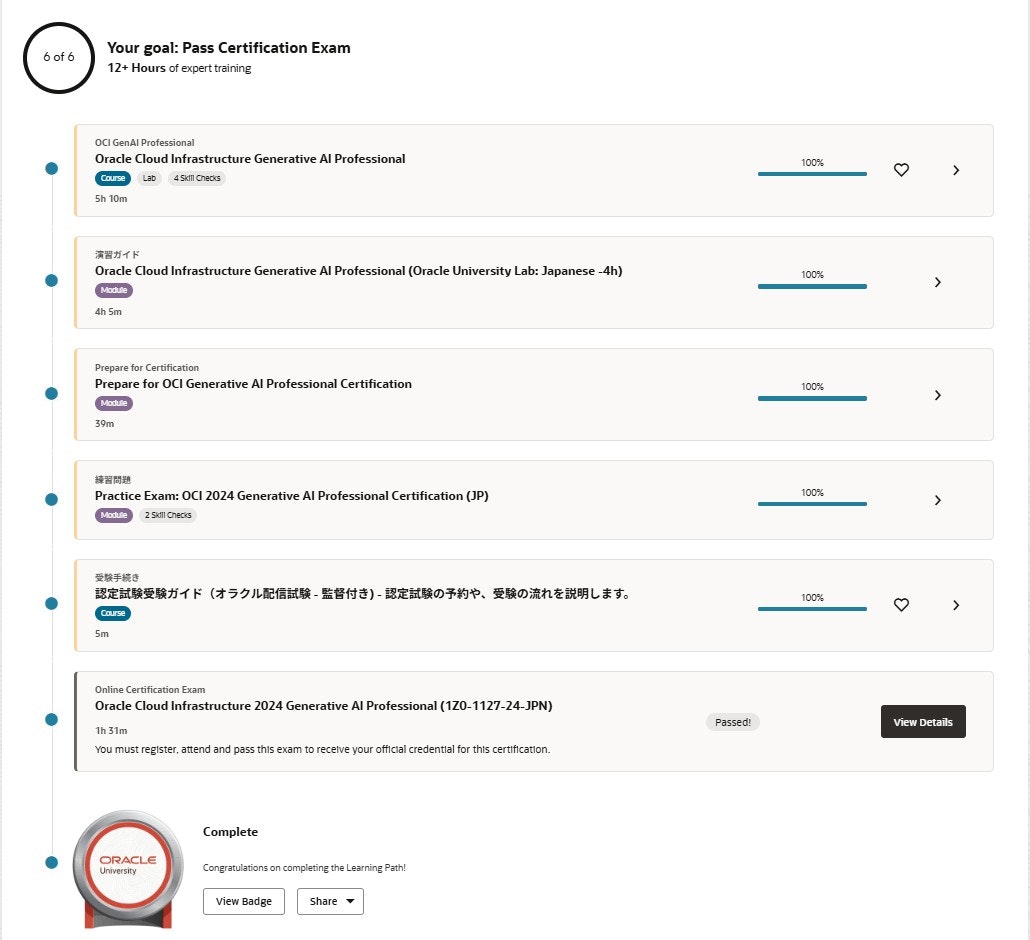Screen dimensions: 1030x940
Task: Click timeline dot beside the Complete badge
Action: tap(51, 862)
